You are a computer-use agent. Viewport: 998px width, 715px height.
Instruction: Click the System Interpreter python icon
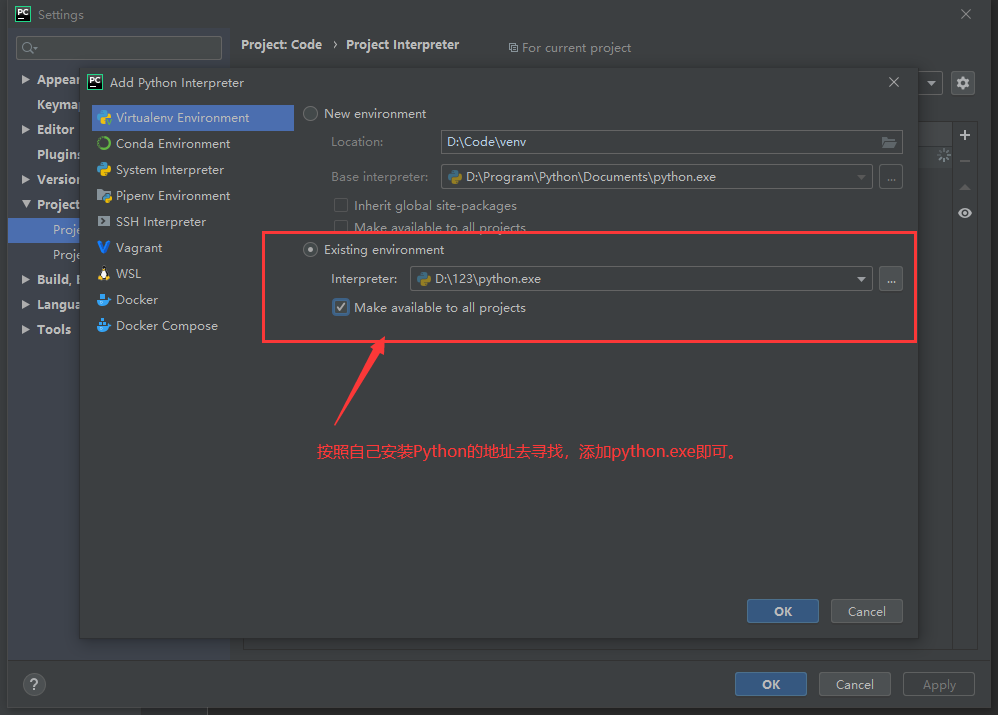pos(104,170)
